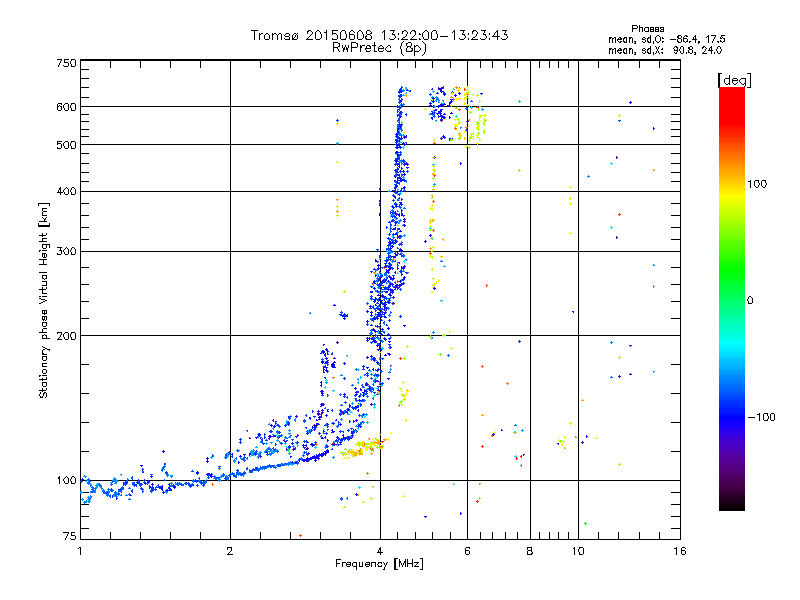The width and height of the screenshot is (800, 600).
Task: Click the colorbar '100' tick label
Action: (757, 184)
